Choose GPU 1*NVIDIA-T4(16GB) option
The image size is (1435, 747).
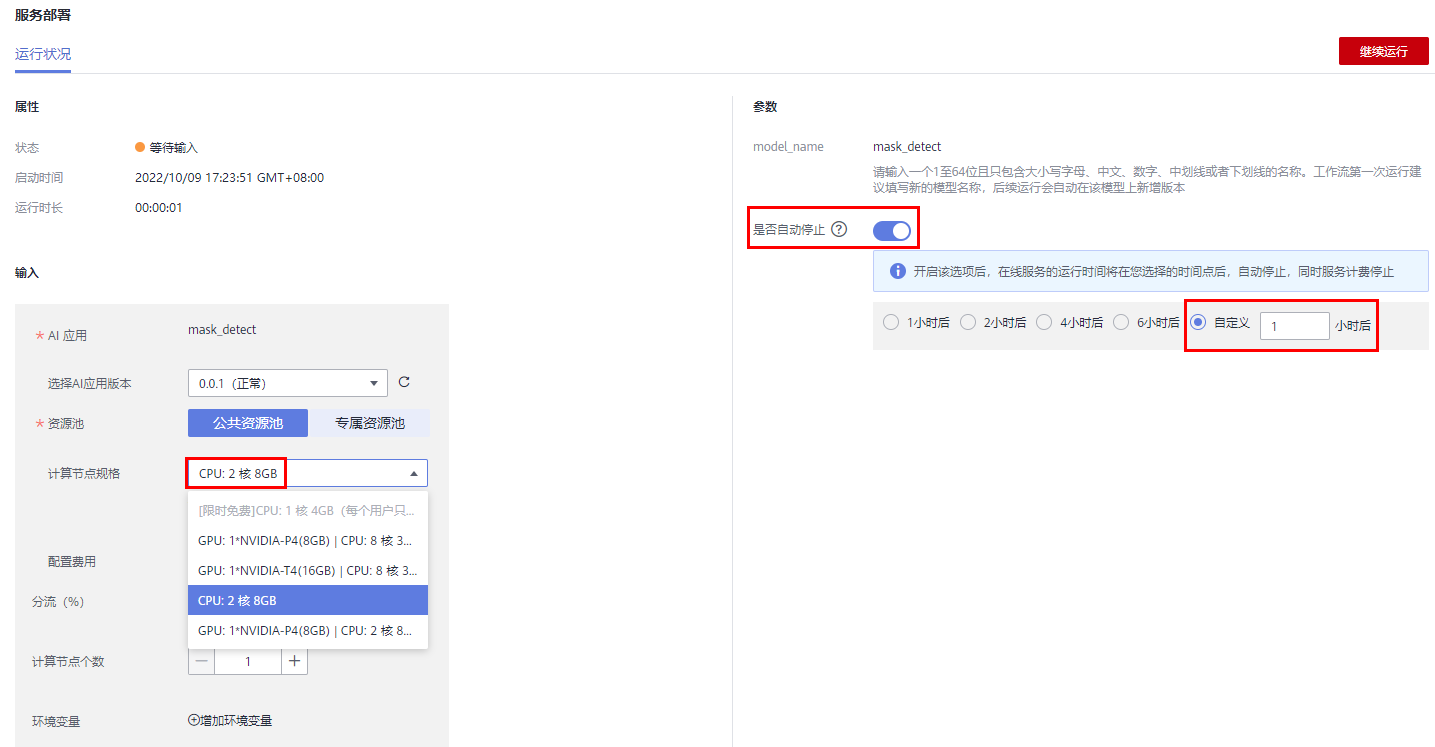307,570
